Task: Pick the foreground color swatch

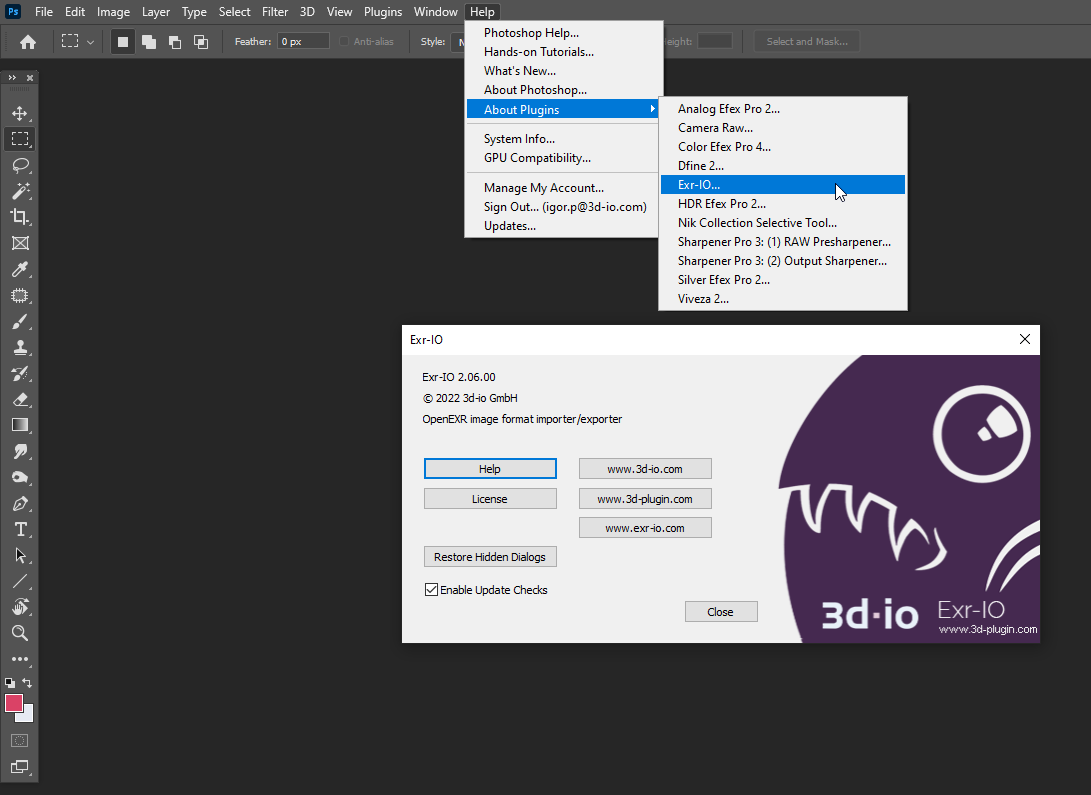Action: [13, 703]
